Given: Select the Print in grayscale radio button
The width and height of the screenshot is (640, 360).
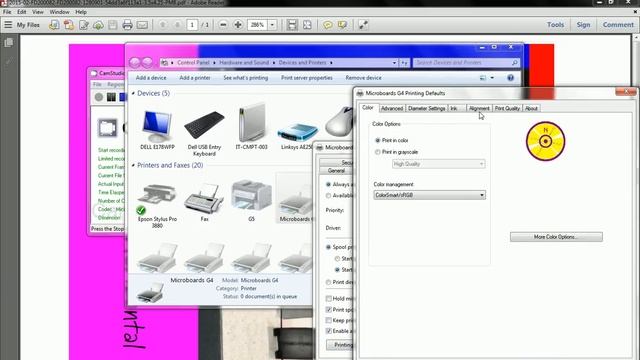Looking at the screenshot, I should [x=378, y=152].
